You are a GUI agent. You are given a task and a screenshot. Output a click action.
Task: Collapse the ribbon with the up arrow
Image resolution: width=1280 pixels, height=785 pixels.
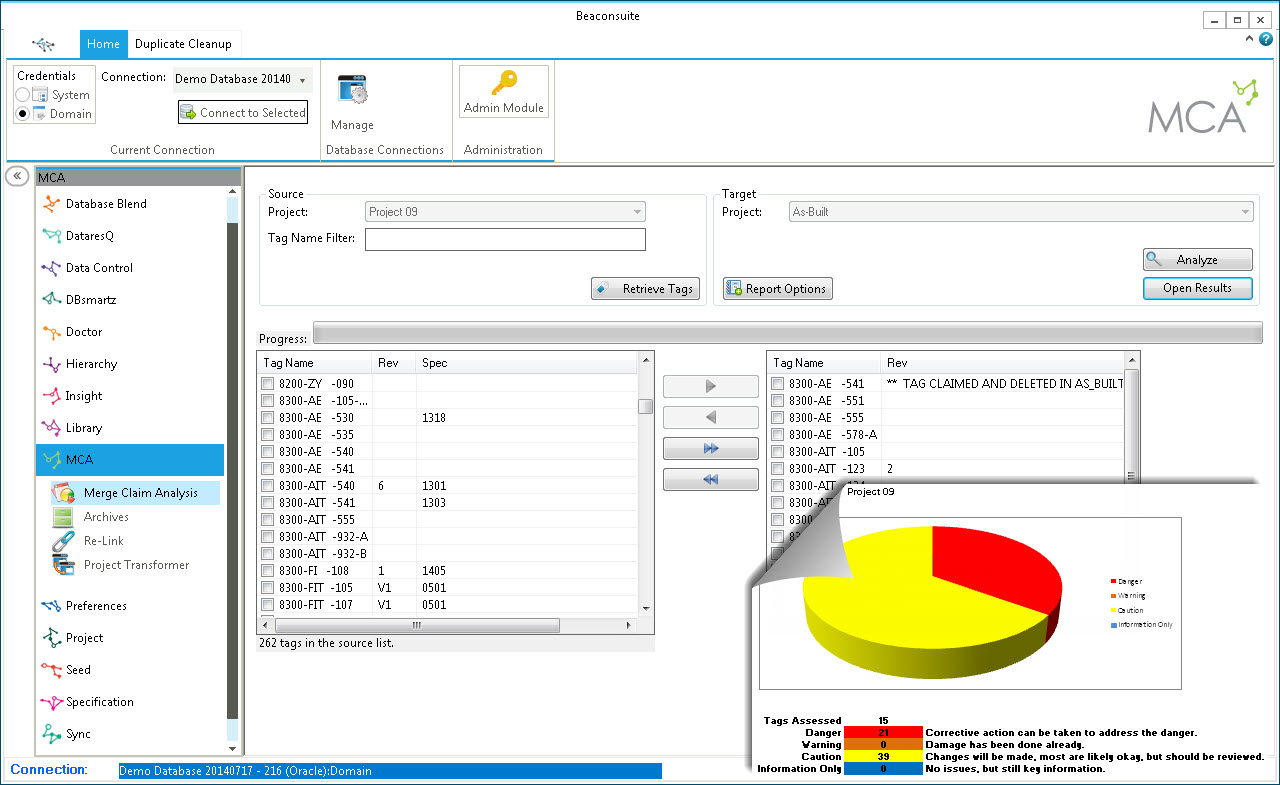point(1250,39)
